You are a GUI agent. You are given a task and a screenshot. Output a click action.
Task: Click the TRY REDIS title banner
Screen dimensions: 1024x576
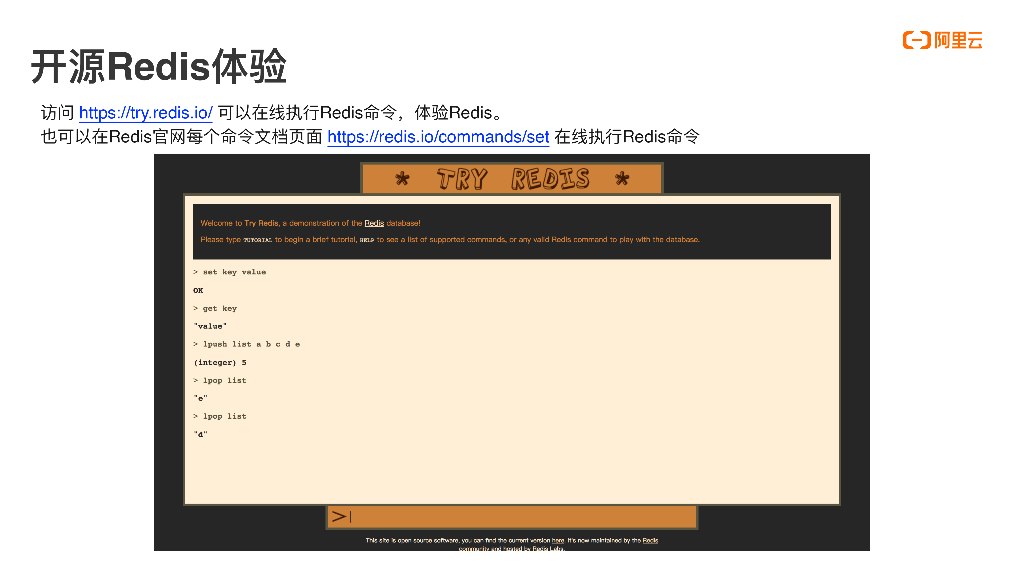point(512,178)
